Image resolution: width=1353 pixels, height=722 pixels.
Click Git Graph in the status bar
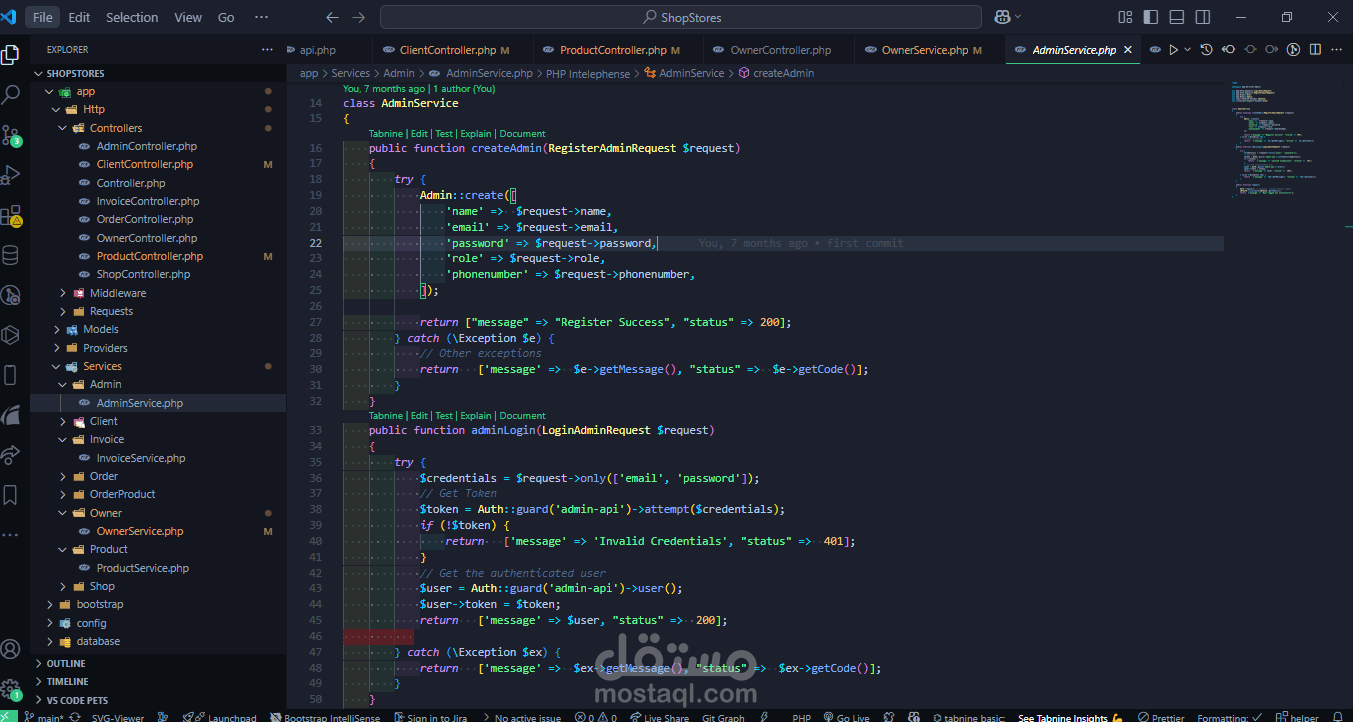coord(723,717)
